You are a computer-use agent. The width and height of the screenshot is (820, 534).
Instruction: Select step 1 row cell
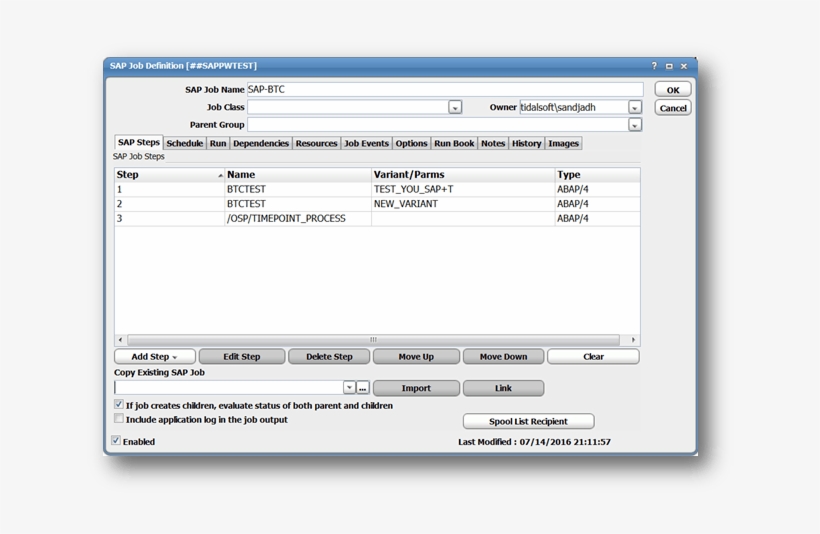tap(170, 189)
